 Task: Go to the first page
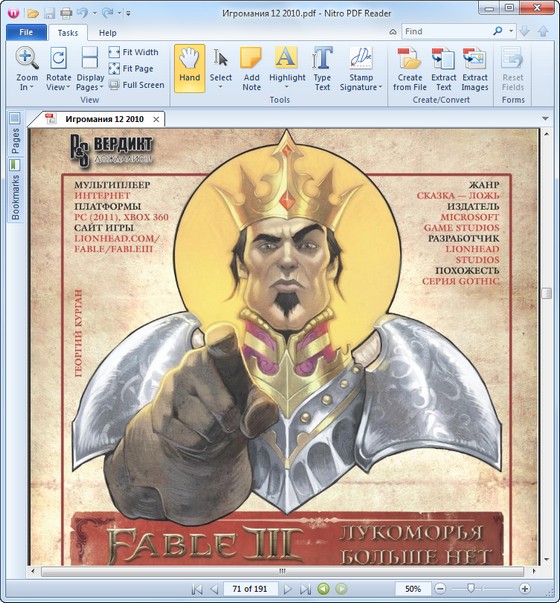[x=197, y=589]
